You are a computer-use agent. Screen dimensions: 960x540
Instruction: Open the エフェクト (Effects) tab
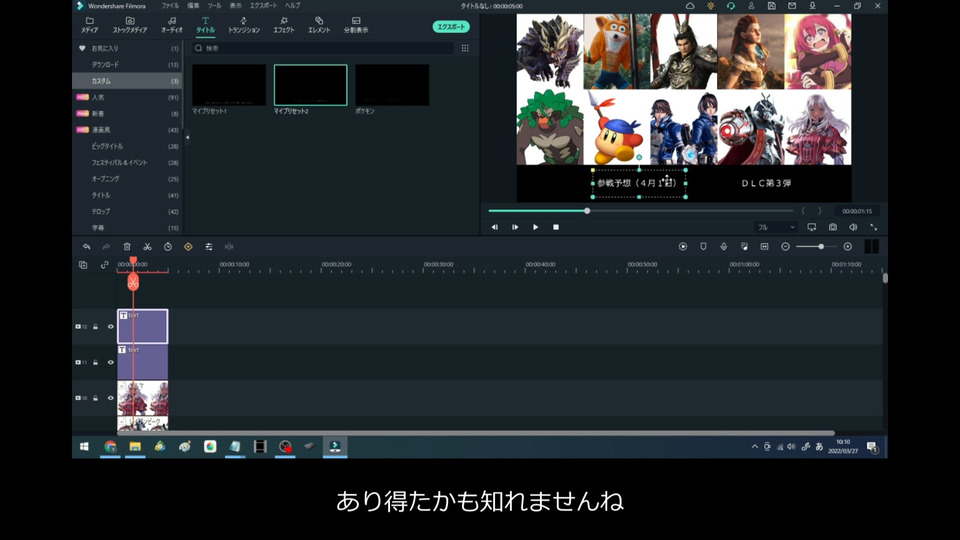(x=283, y=25)
